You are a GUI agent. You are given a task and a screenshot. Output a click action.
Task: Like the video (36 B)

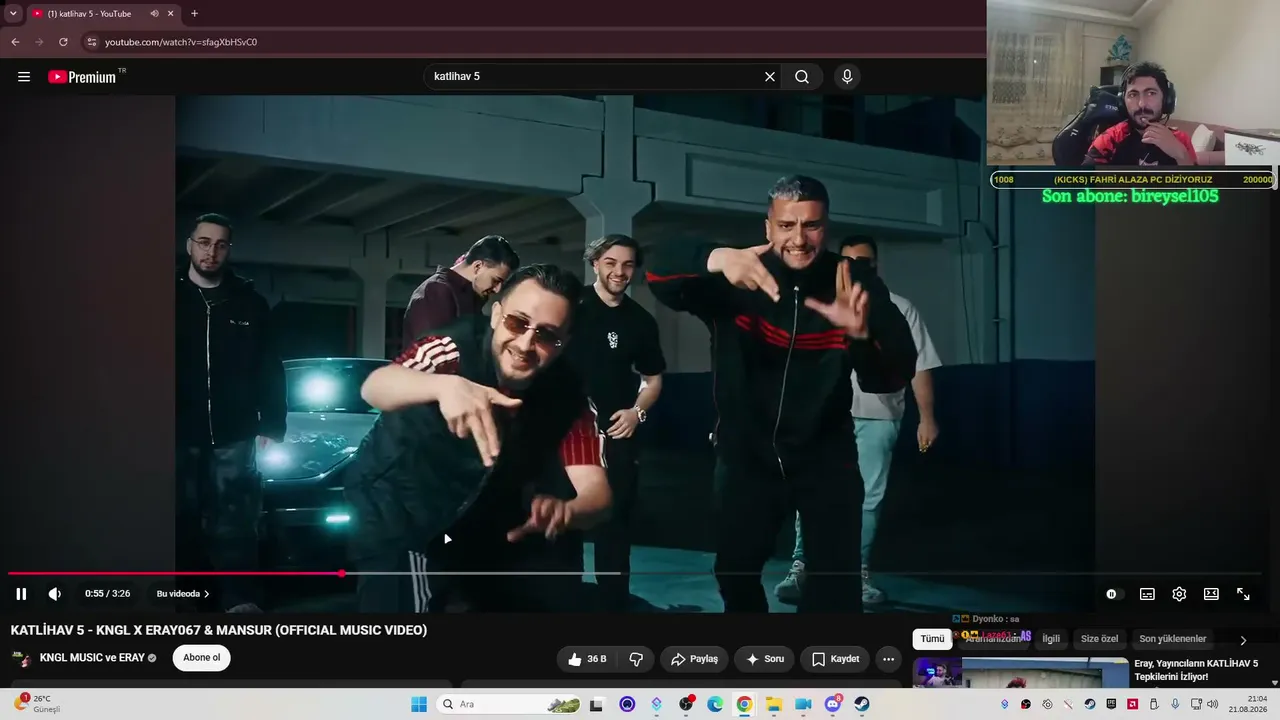coord(588,659)
